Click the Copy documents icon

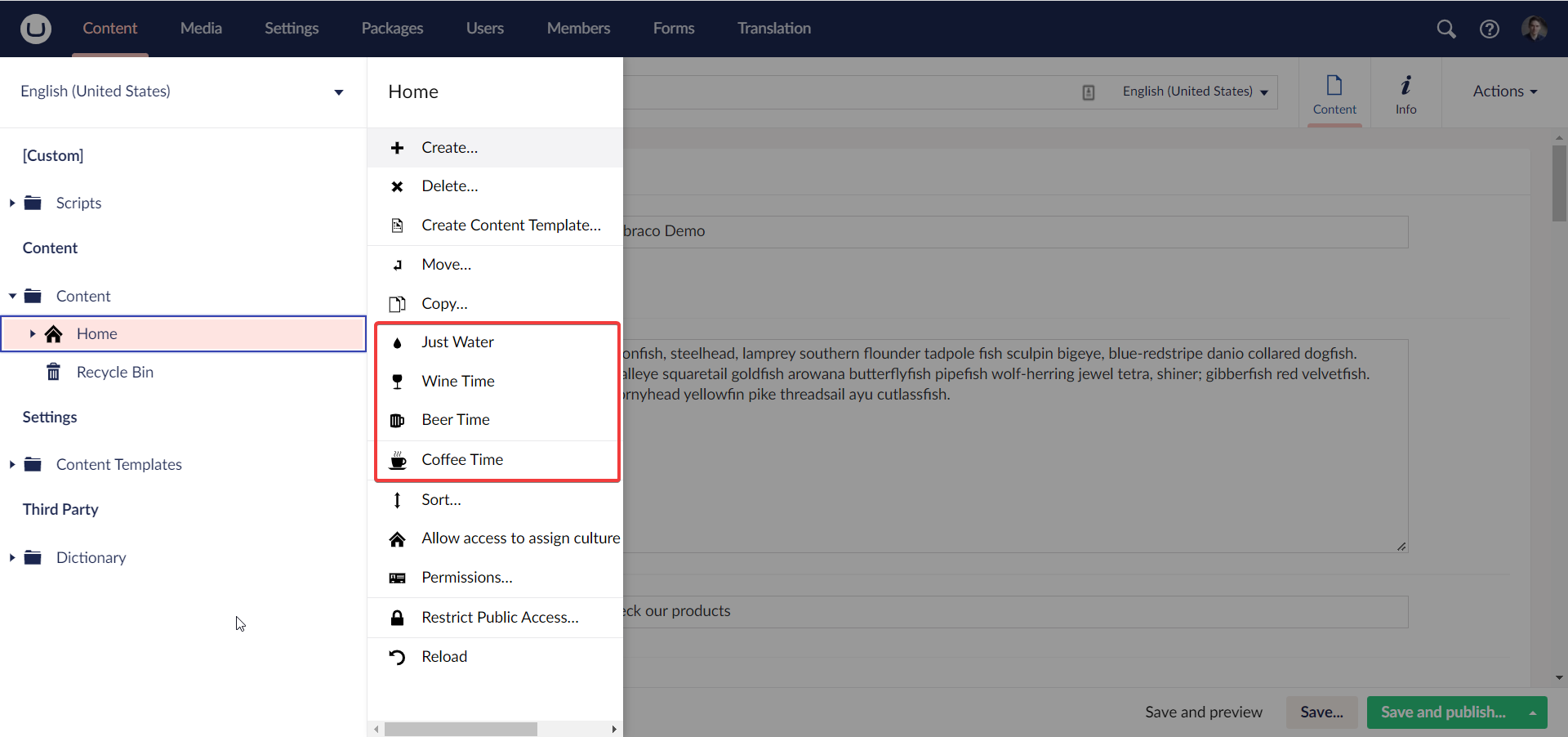tap(397, 304)
